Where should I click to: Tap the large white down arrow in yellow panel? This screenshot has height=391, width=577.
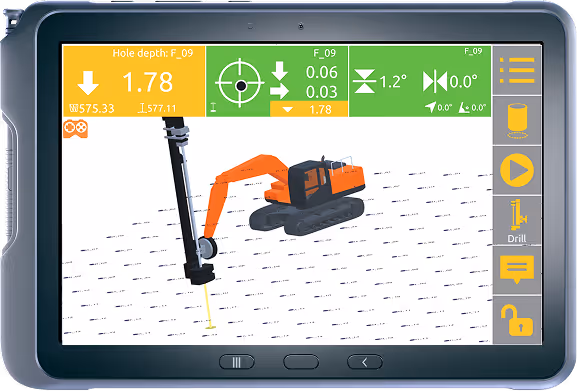click(88, 83)
